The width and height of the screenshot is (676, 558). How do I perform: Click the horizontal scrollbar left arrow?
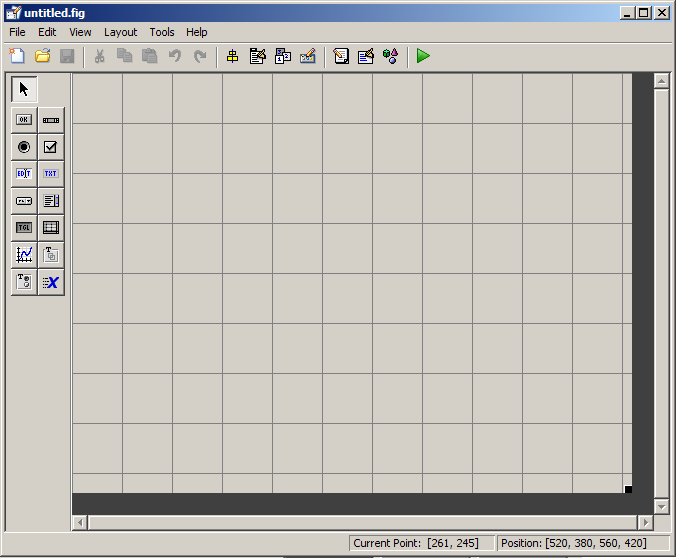tap(80, 523)
